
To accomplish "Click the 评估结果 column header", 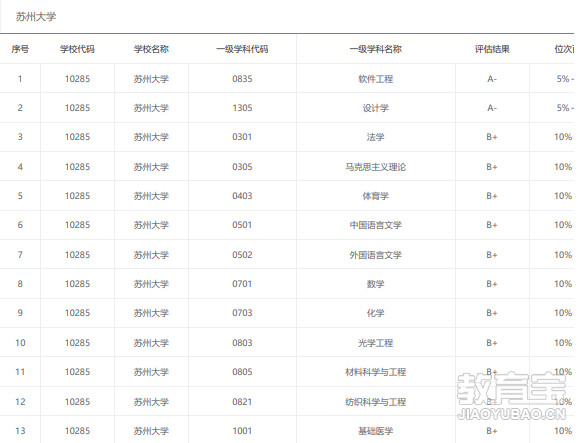I will pyautogui.click(x=492, y=49).
